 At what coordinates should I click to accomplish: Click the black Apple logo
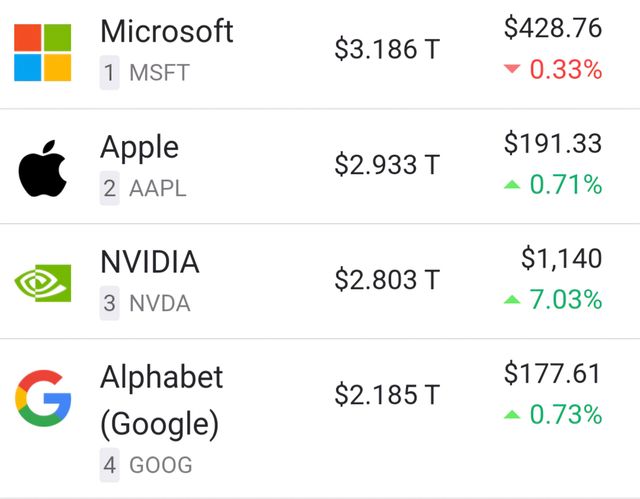point(43,169)
